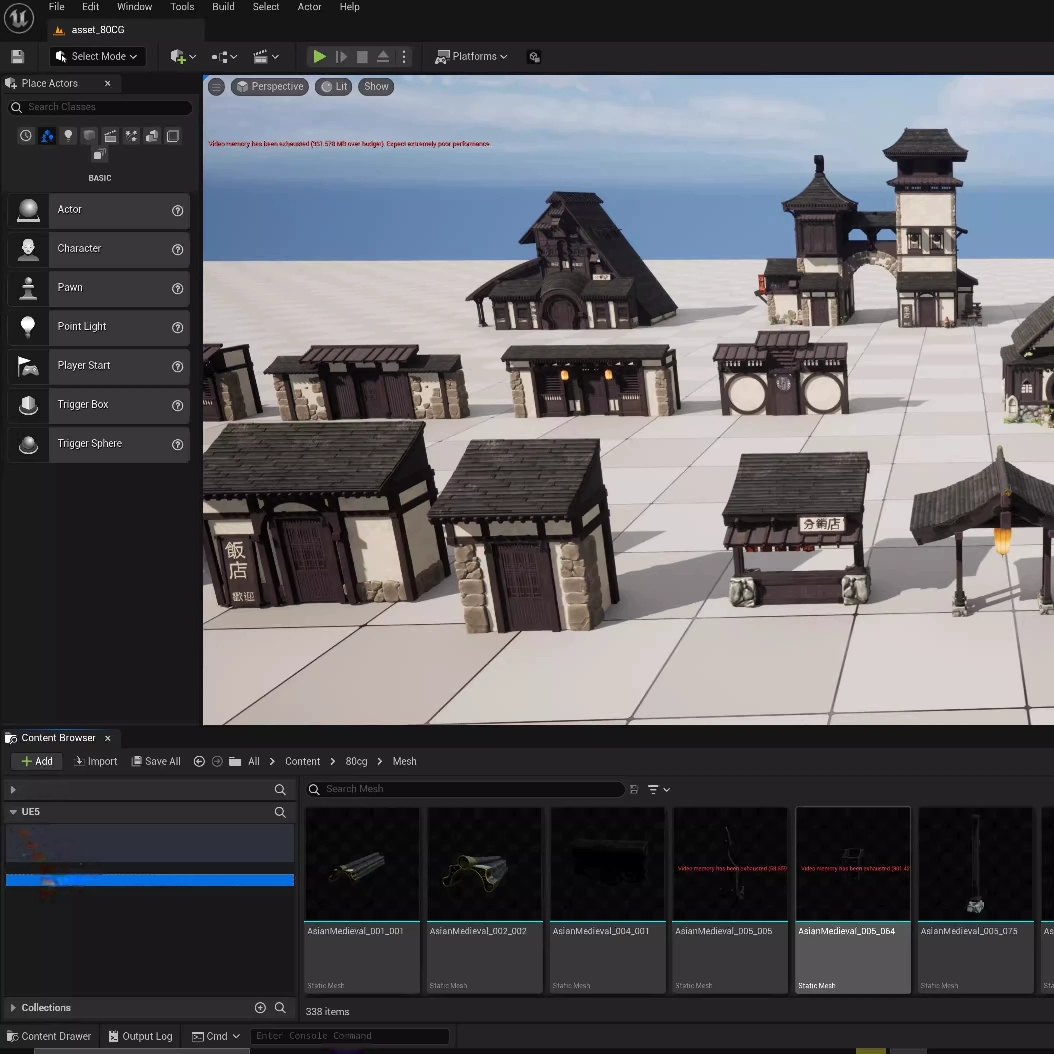Open the Build menu
The image size is (1054, 1054).
(x=223, y=7)
